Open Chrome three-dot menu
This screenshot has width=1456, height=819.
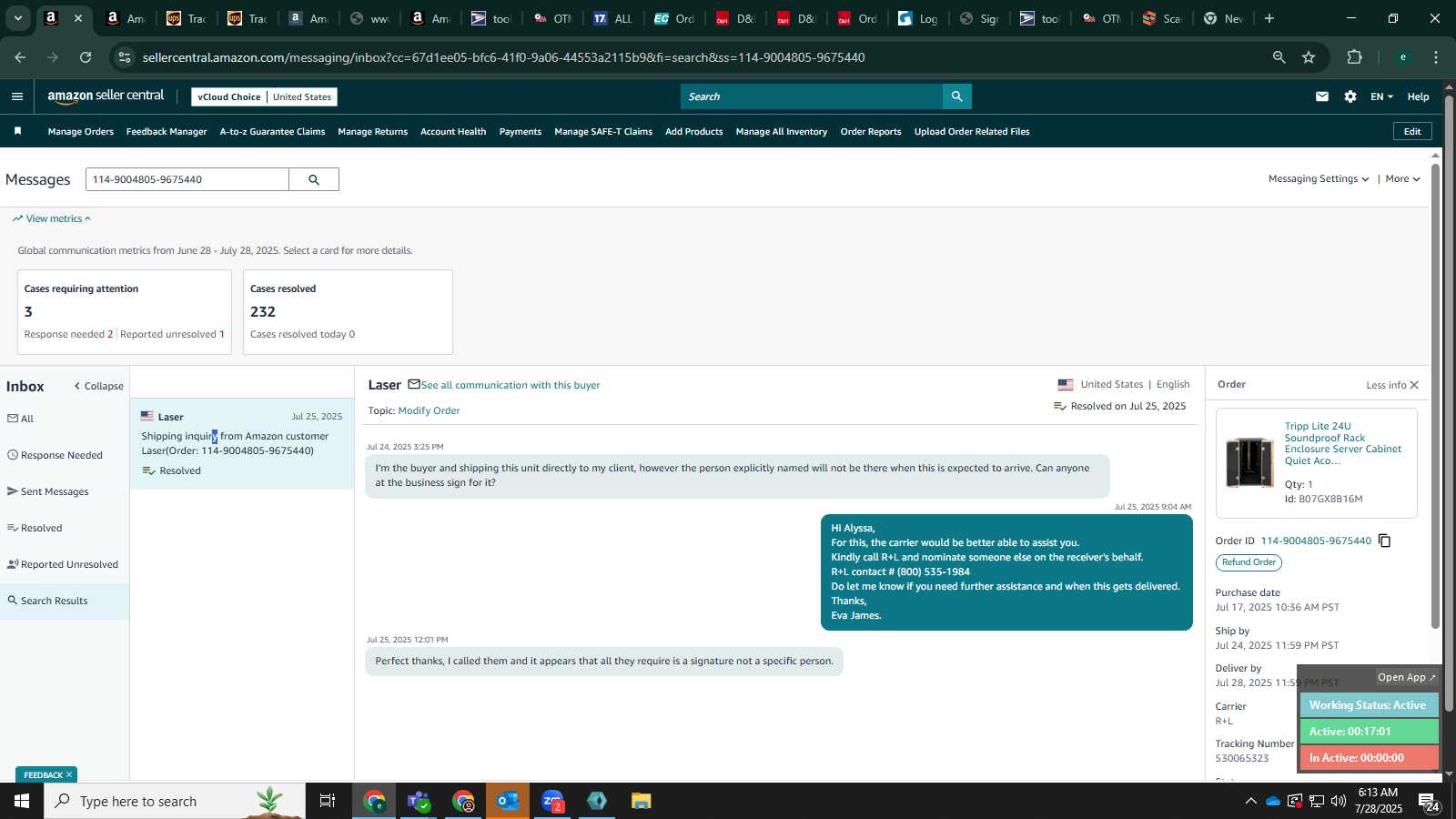point(1436,57)
